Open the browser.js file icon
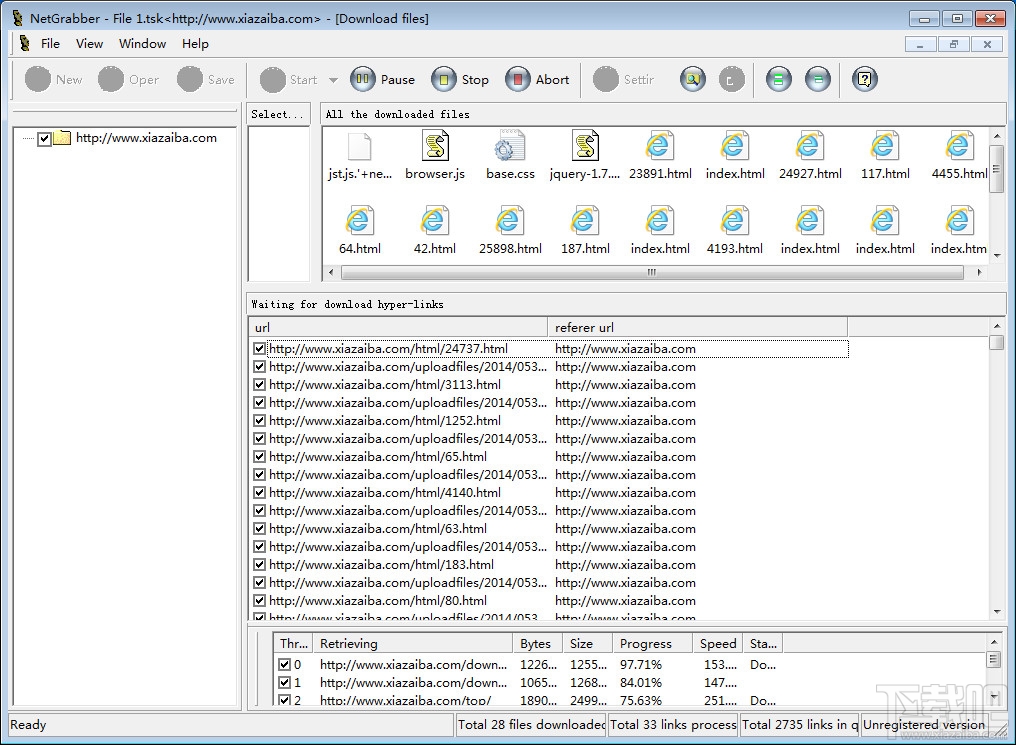This screenshot has width=1016, height=745. point(434,147)
